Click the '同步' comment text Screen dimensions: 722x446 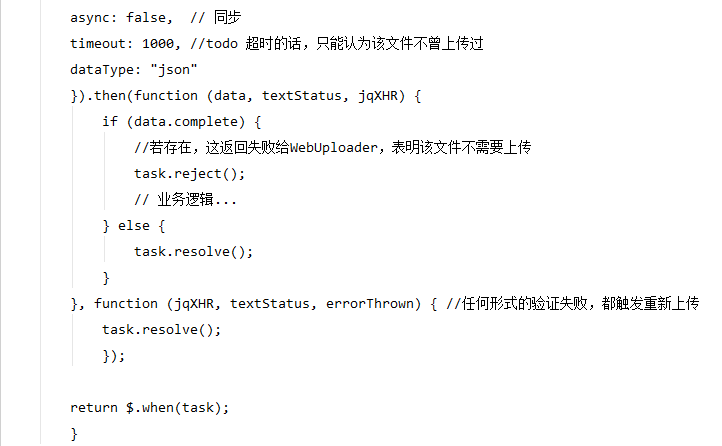(227, 17)
